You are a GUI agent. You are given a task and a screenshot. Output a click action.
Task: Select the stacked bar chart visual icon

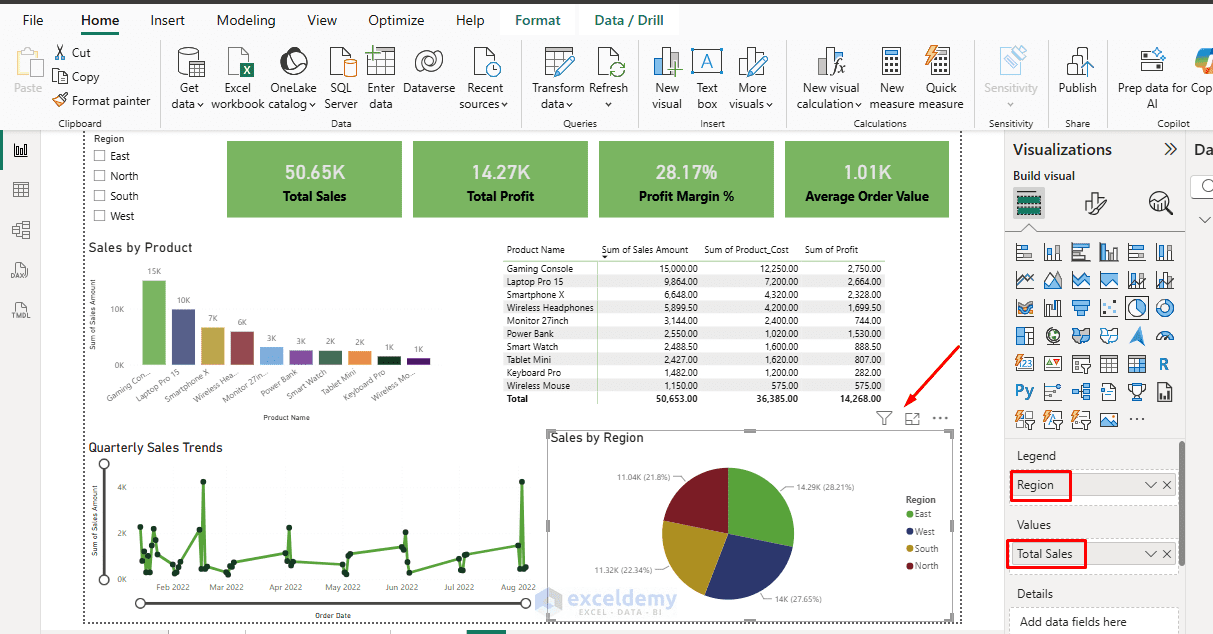tap(1025, 252)
